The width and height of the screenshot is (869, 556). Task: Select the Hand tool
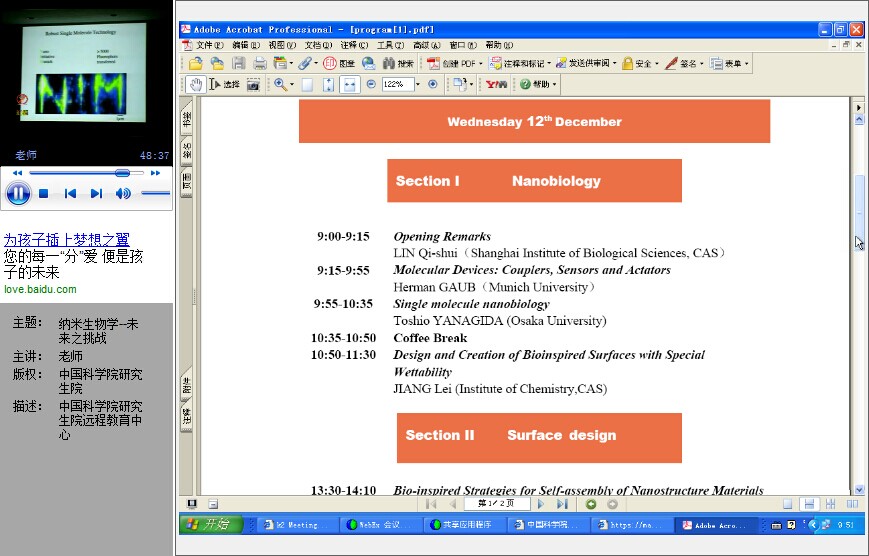point(195,84)
